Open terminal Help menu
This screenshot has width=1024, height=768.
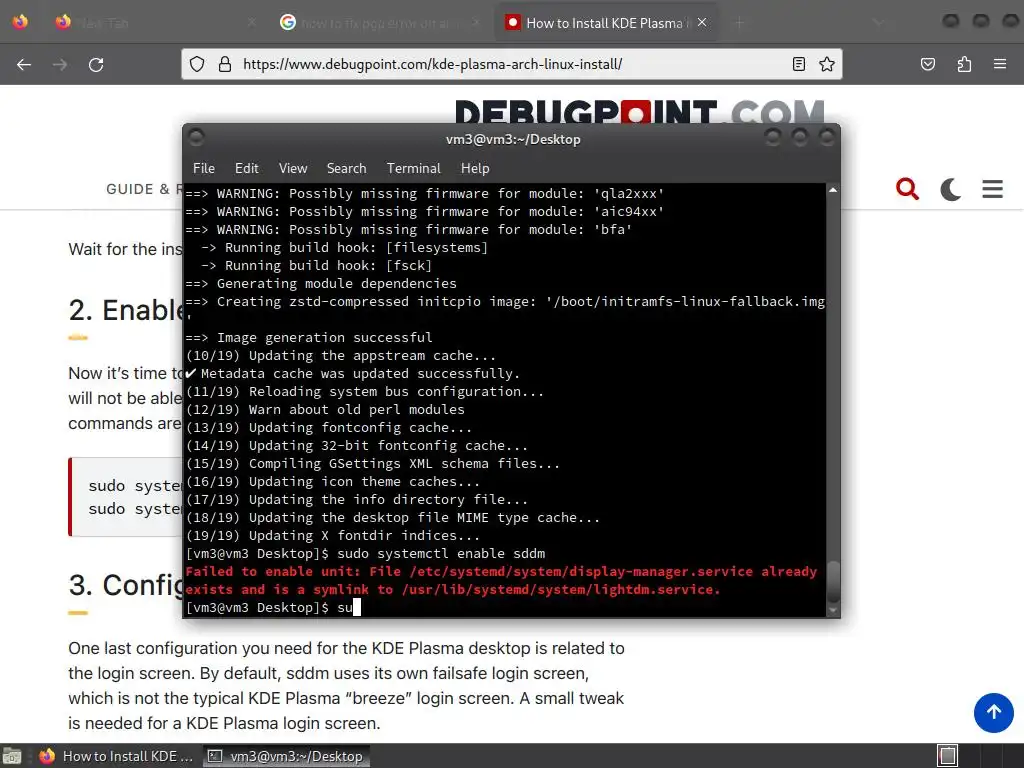[475, 168]
